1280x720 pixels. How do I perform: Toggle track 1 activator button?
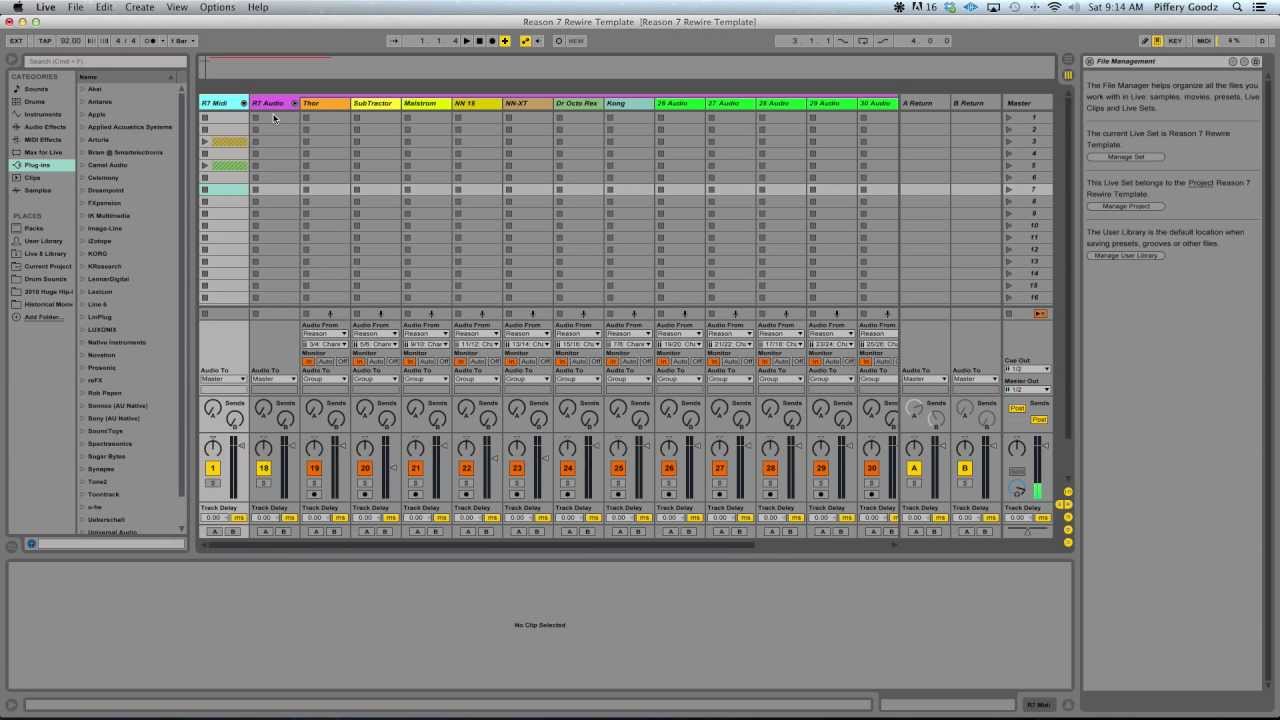click(212, 468)
